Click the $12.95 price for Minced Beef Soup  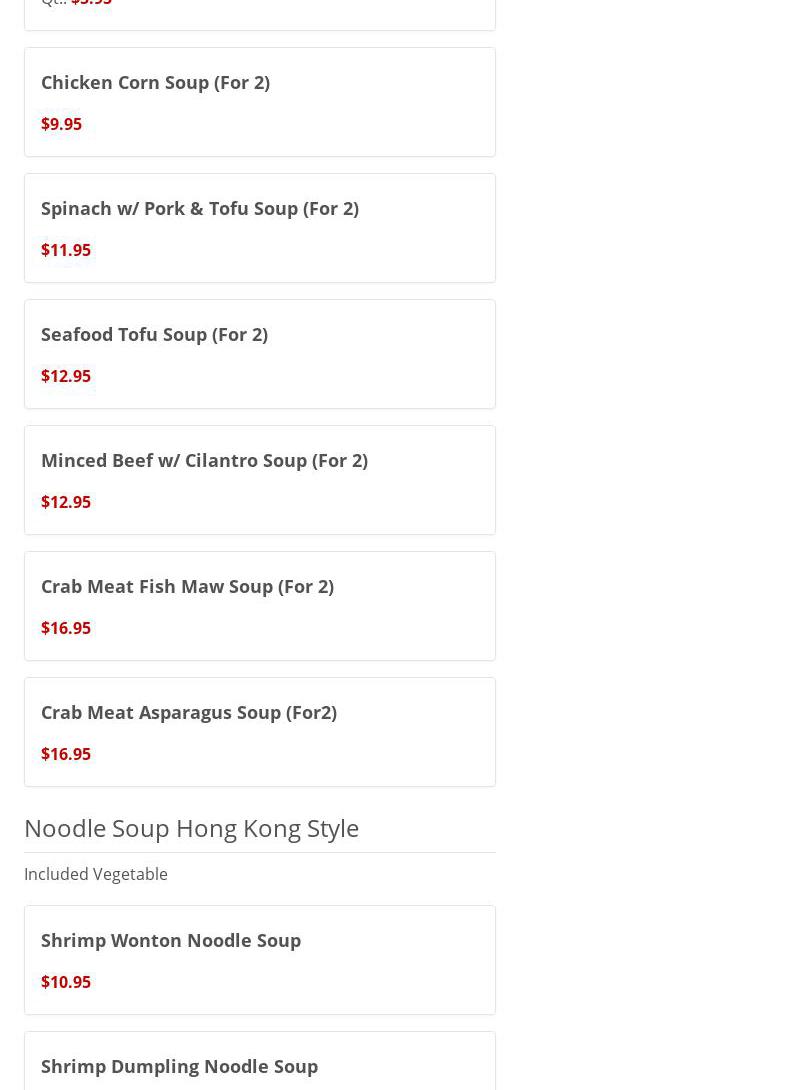[66, 502]
